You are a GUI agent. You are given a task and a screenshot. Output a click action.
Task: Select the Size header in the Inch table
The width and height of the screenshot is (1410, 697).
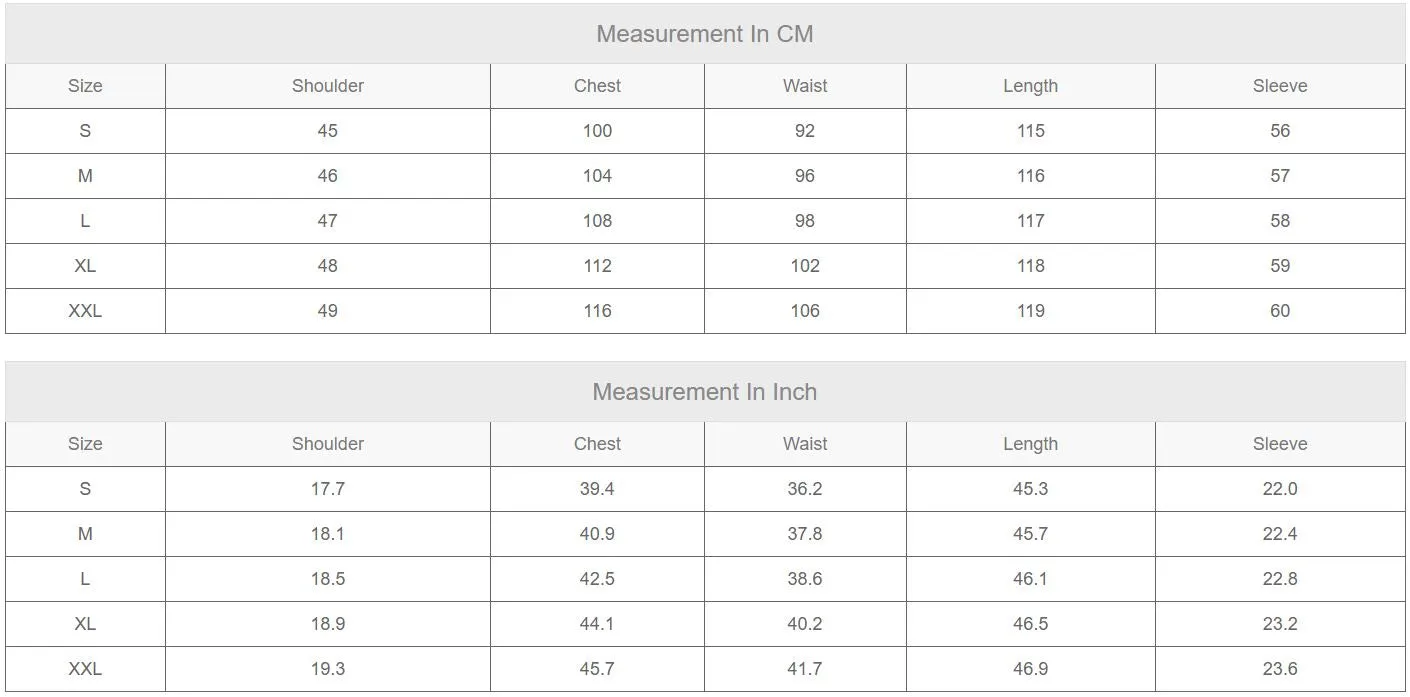pos(85,444)
